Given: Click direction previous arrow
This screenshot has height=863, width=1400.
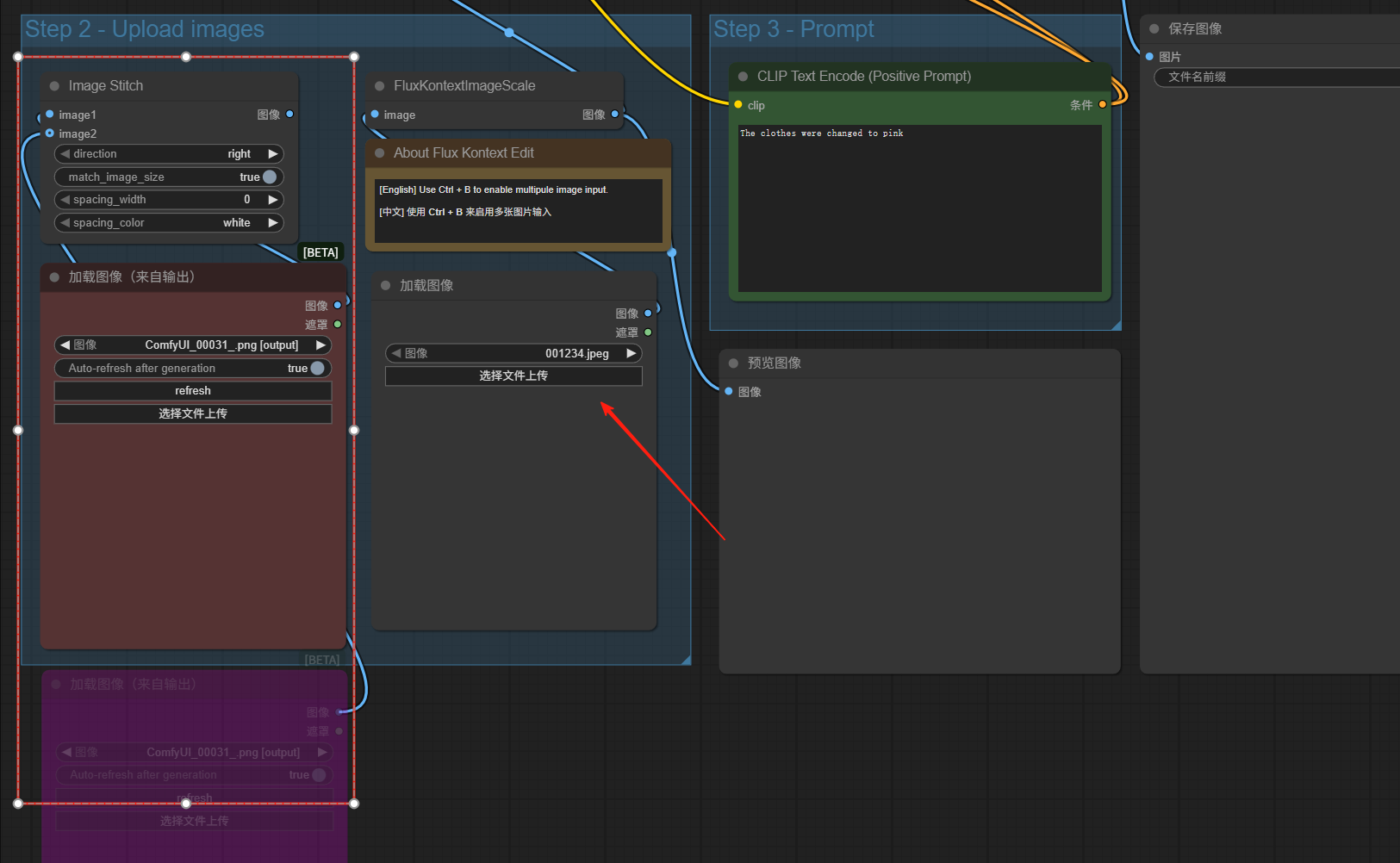Looking at the screenshot, I should [x=65, y=153].
